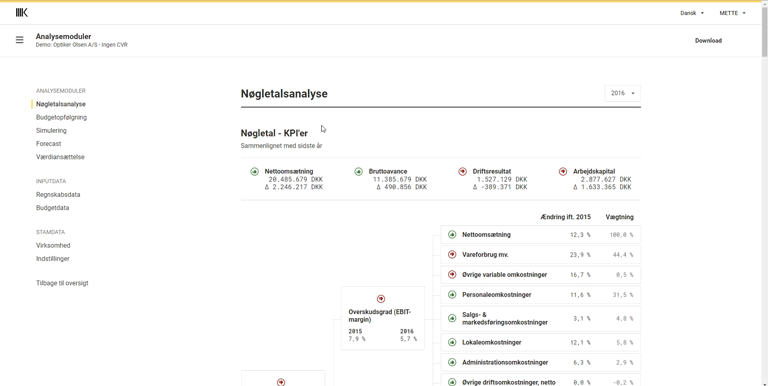This screenshot has height=386, width=768.
Task: Click green arrow icon beside Bruttoavance KPI
Action: [359, 172]
